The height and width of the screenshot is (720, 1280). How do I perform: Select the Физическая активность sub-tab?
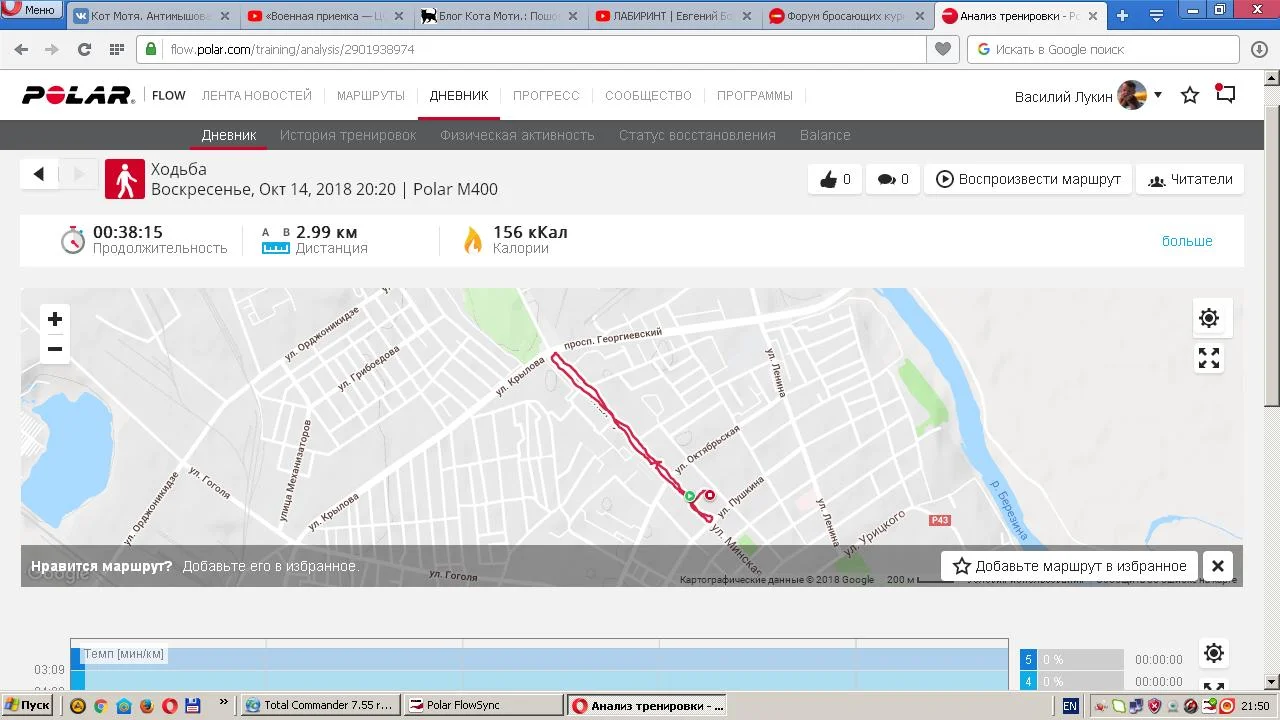pos(517,135)
